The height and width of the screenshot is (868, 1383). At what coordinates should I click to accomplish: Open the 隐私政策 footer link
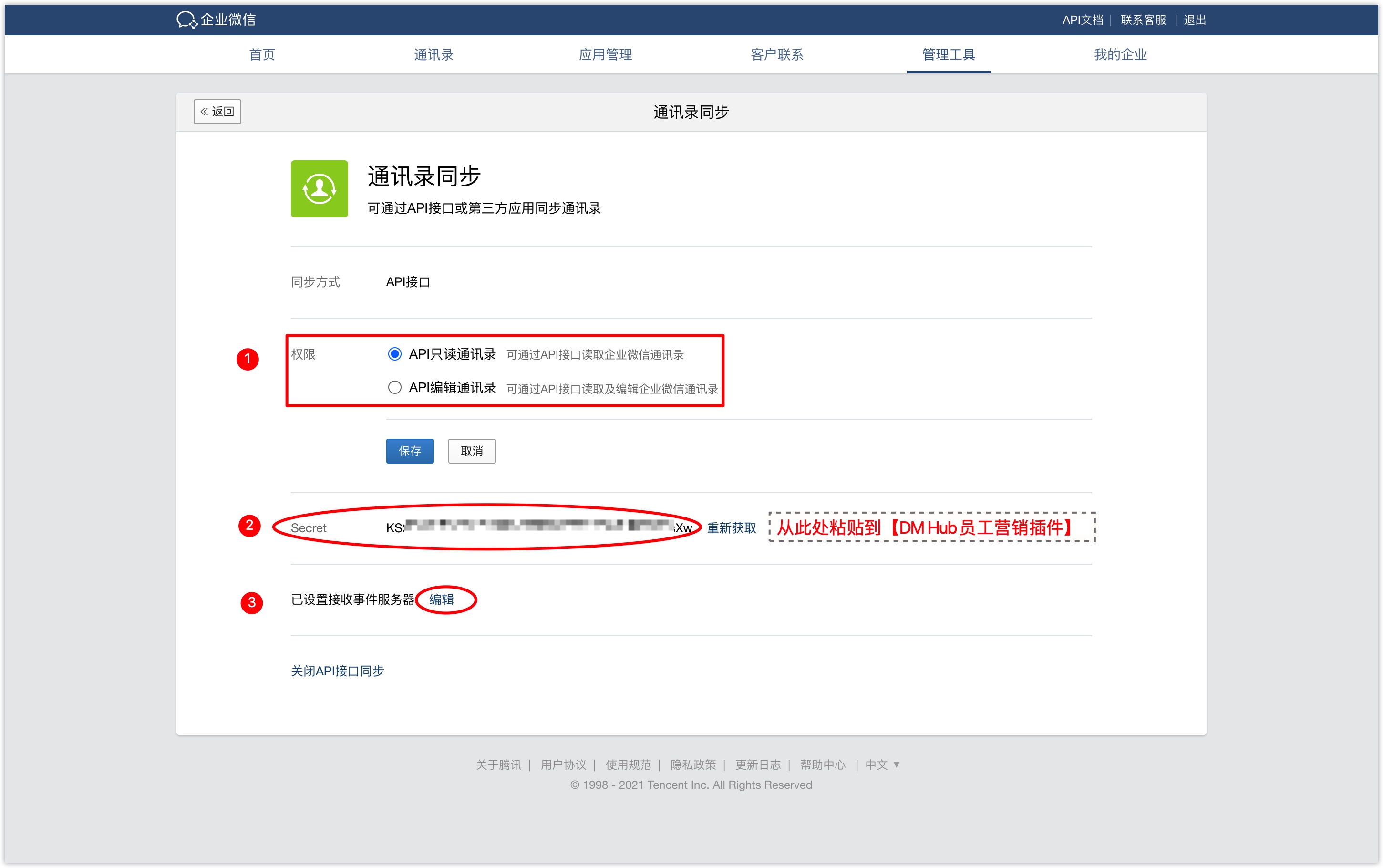[693, 765]
